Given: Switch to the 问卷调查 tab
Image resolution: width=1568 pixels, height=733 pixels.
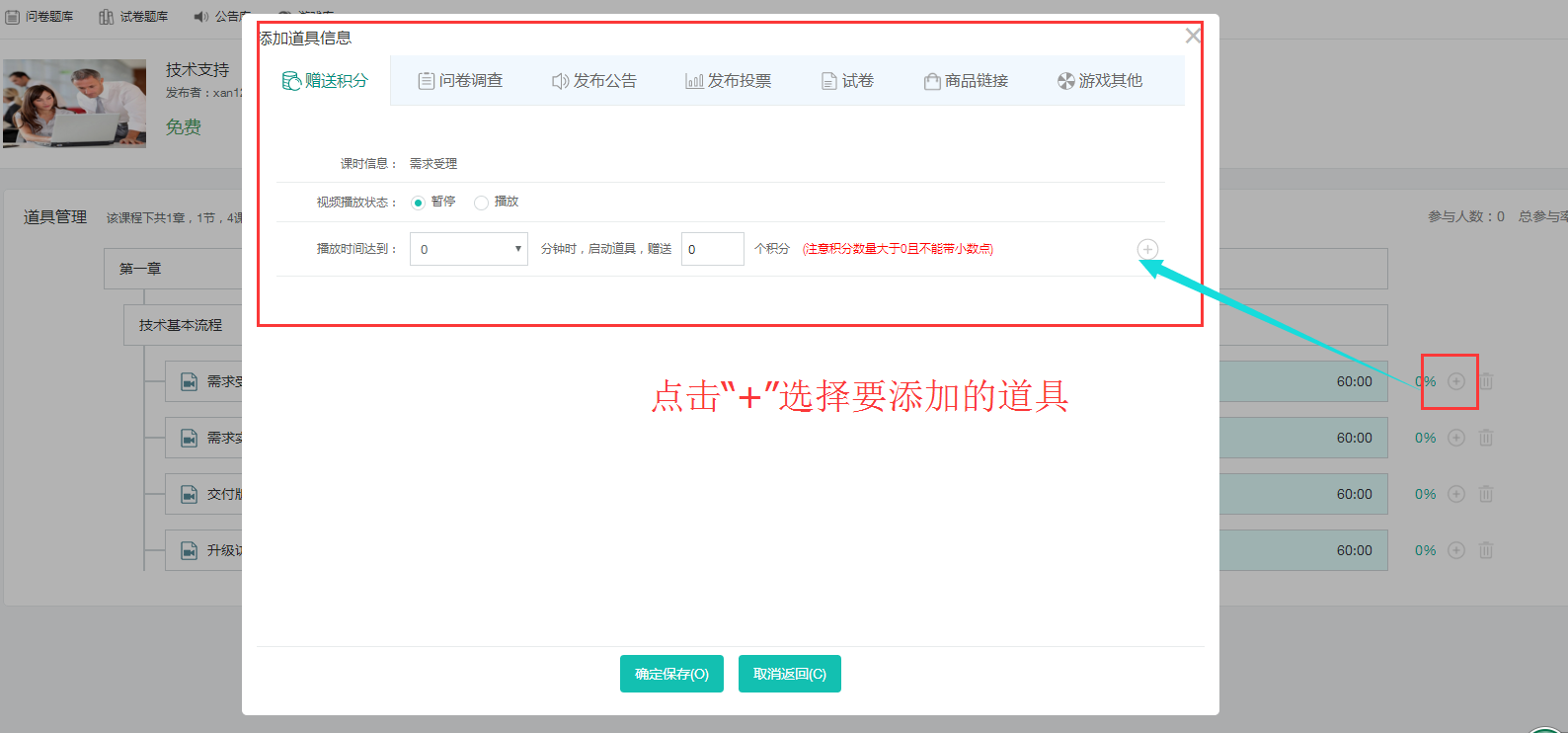Looking at the screenshot, I should tap(460, 81).
